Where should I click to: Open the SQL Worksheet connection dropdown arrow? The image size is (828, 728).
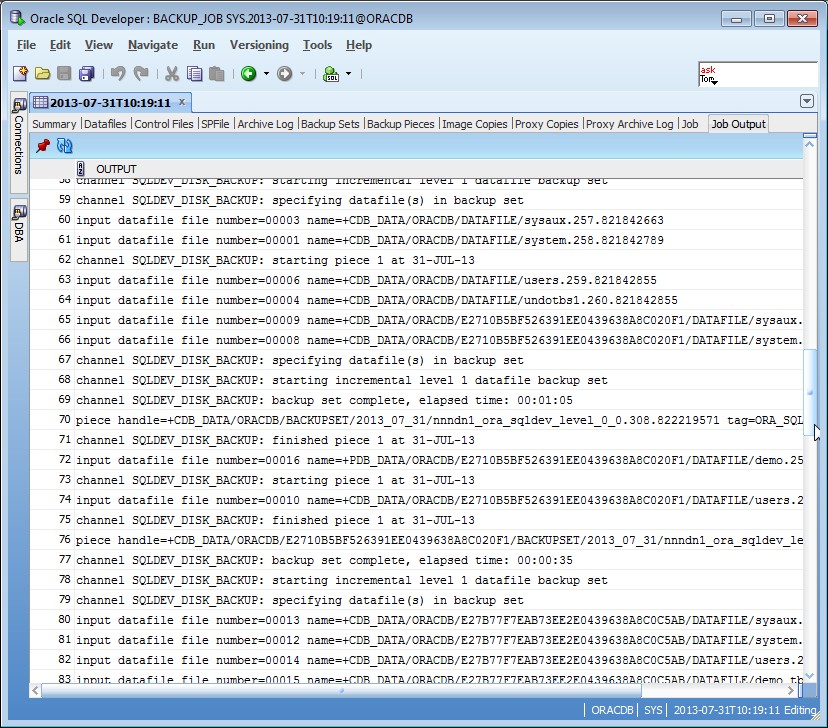tap(349, 73)
